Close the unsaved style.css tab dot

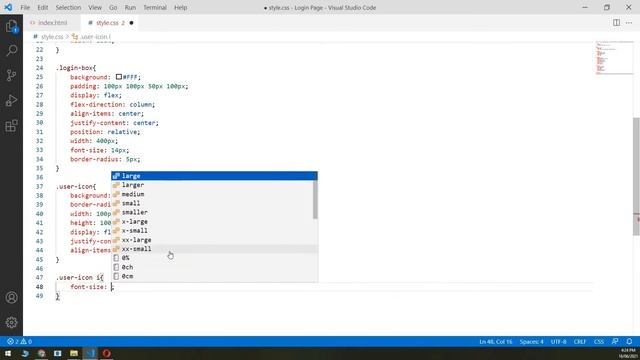pos(131,23)
